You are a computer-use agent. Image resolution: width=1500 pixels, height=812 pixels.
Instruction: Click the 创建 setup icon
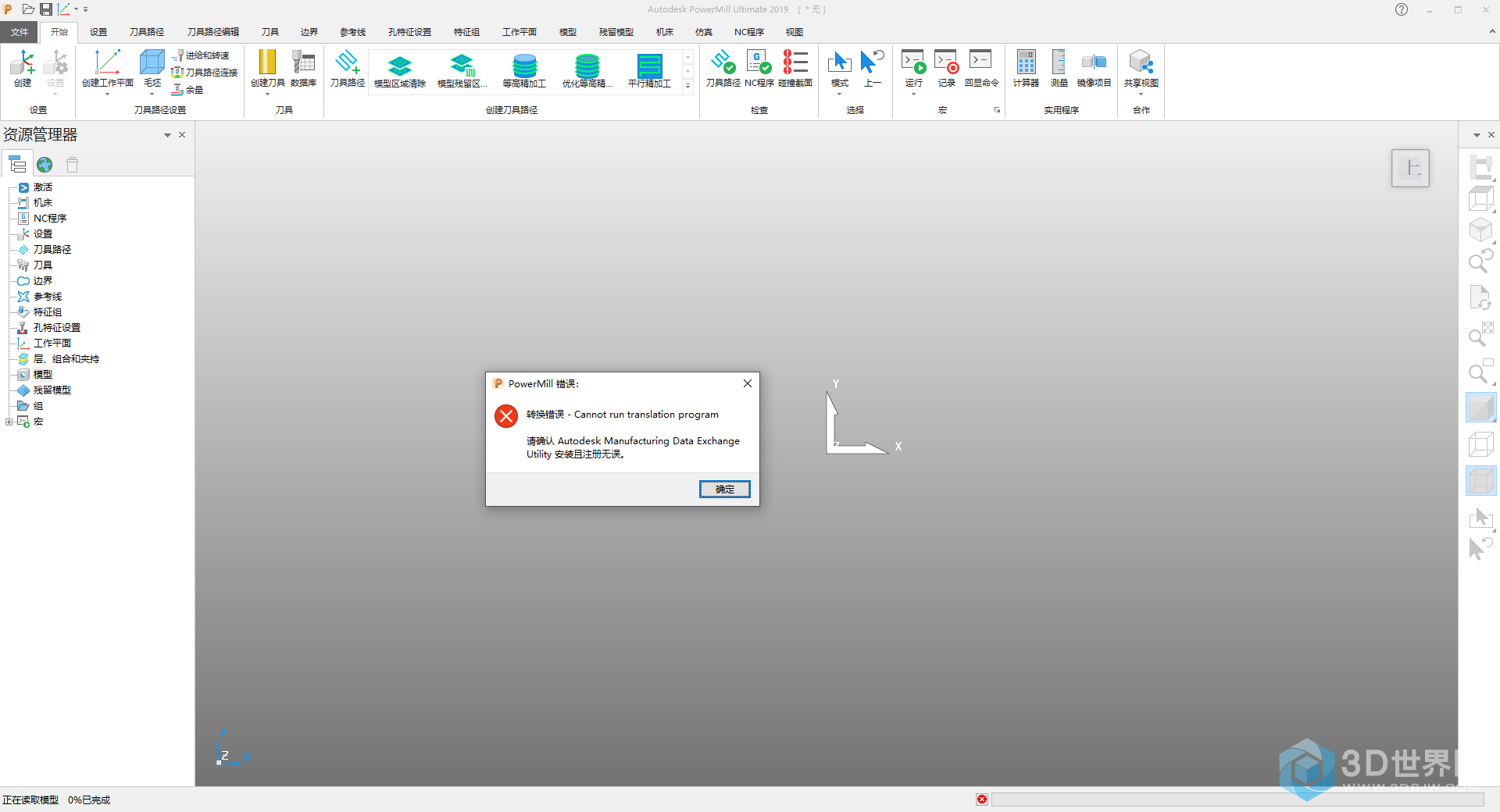(x=23, y=69)
